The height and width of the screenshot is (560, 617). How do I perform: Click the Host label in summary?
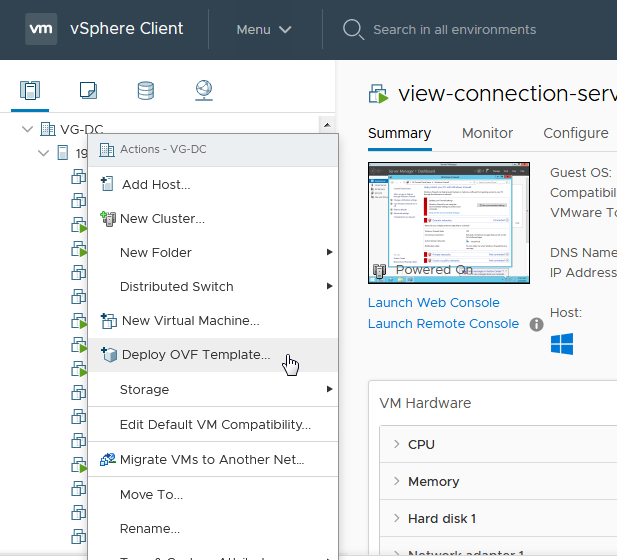(566, 313)
